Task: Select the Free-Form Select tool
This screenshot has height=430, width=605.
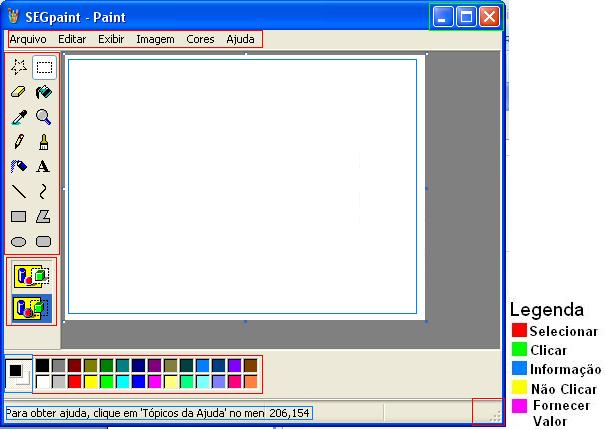Action: pyautogui.click(x=19, y=67)
